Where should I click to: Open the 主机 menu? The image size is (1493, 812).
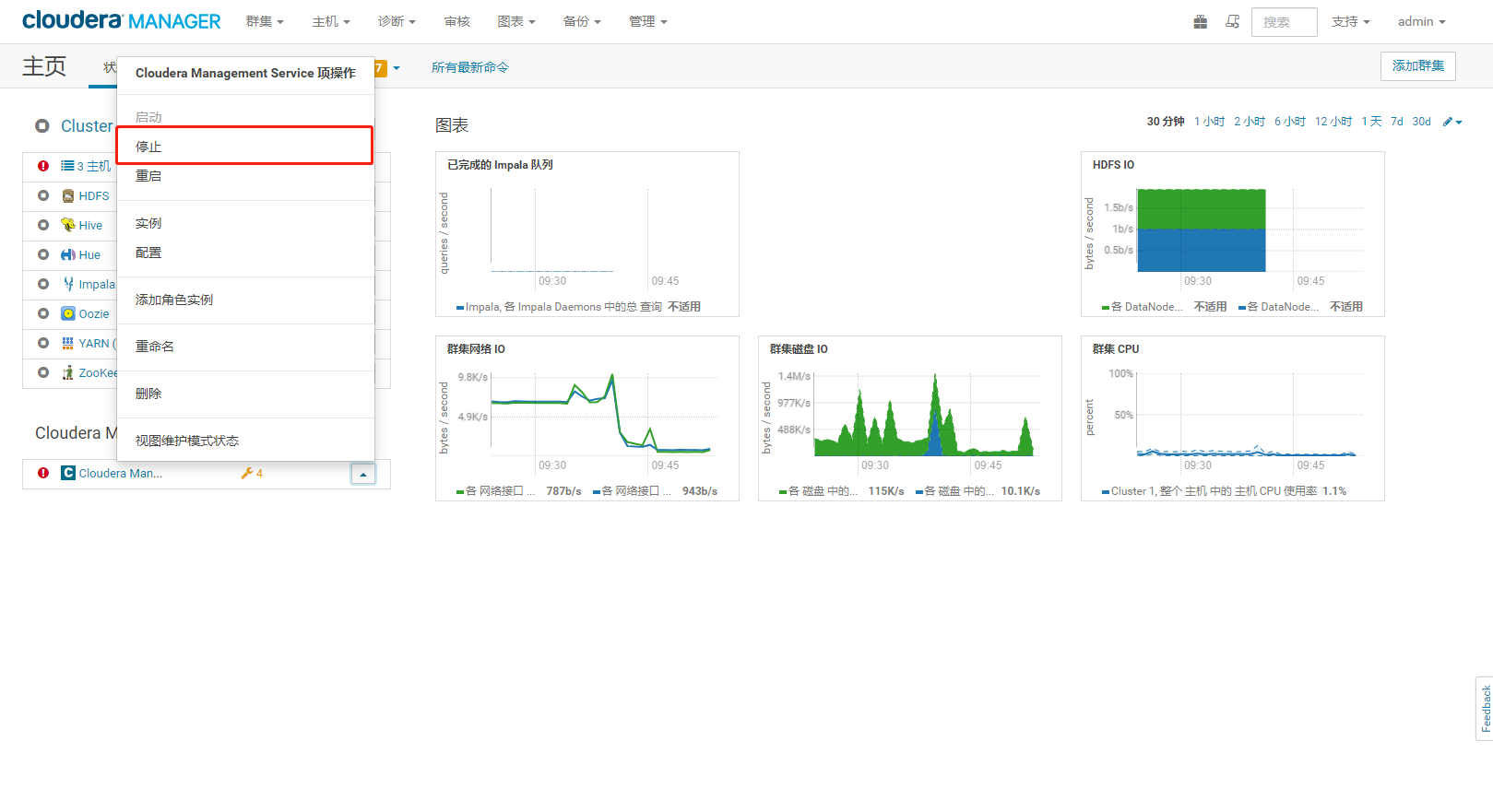pyautogui.click(x=331, y=21)
